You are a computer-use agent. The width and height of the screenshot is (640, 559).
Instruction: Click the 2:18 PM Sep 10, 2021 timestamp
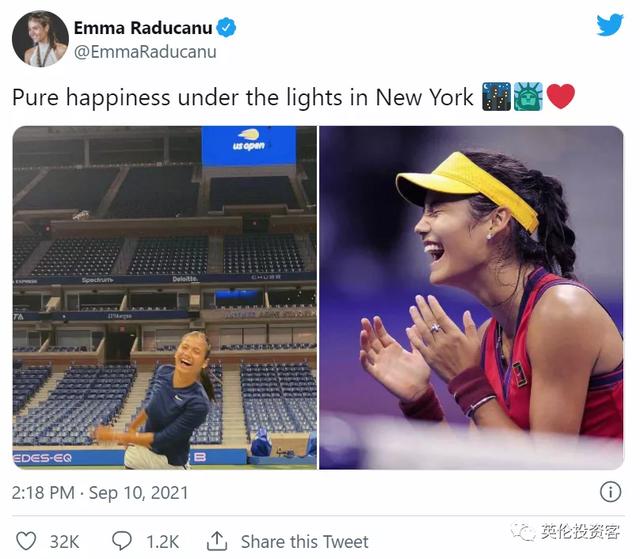100,492
